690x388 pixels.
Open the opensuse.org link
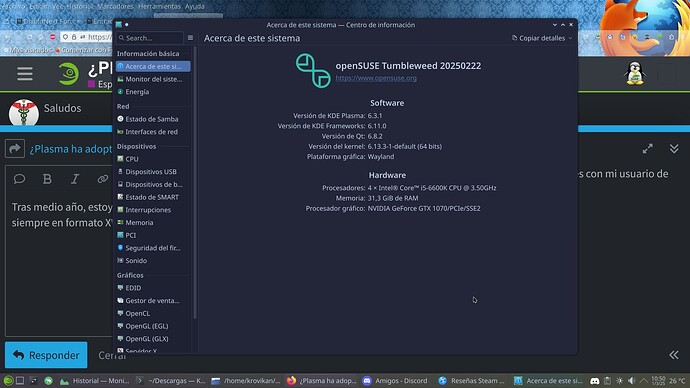[x=376, y=78]
